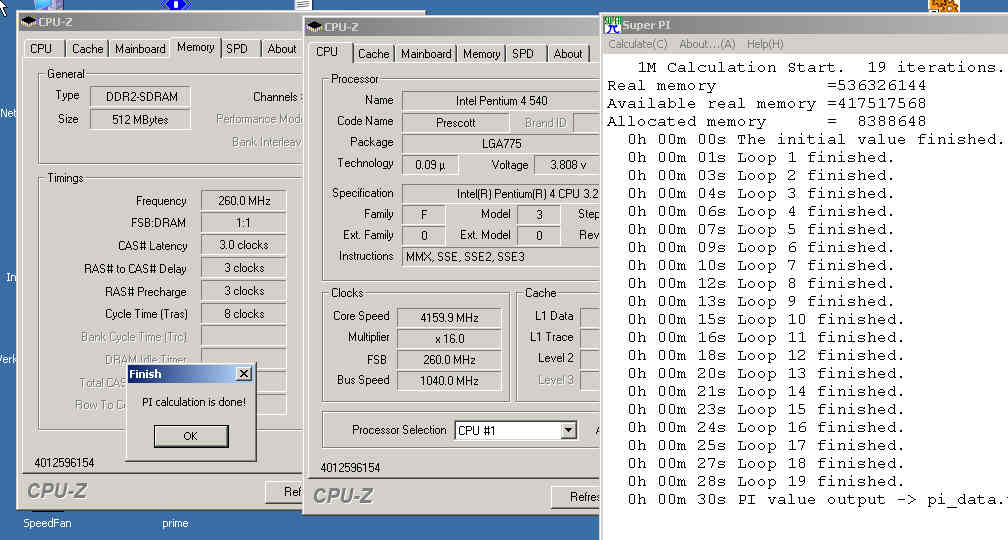Click the '1M Calculation Start' line

(819, 68)
